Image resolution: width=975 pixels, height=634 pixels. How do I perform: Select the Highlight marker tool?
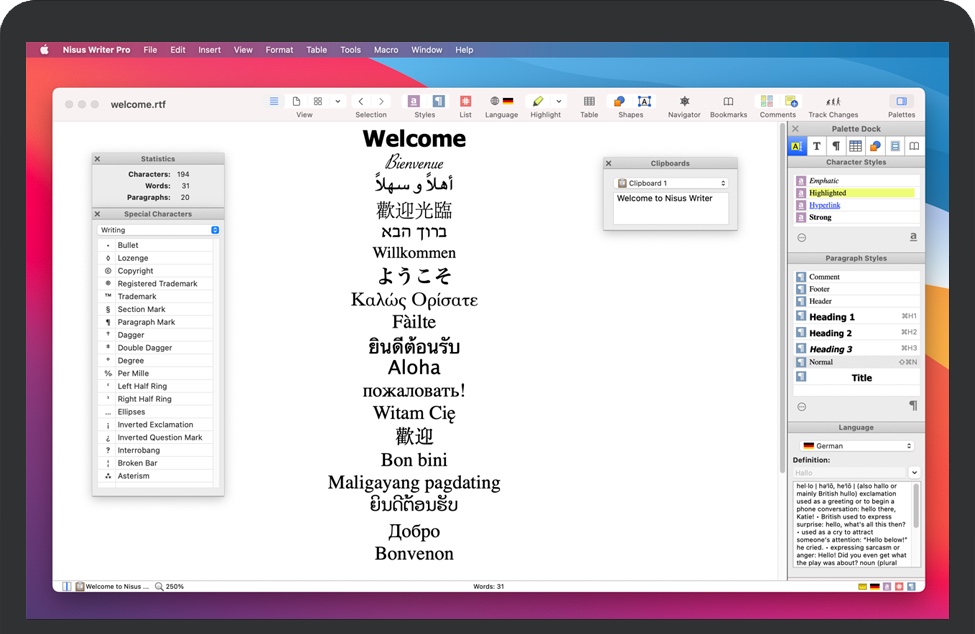(538, 102)
